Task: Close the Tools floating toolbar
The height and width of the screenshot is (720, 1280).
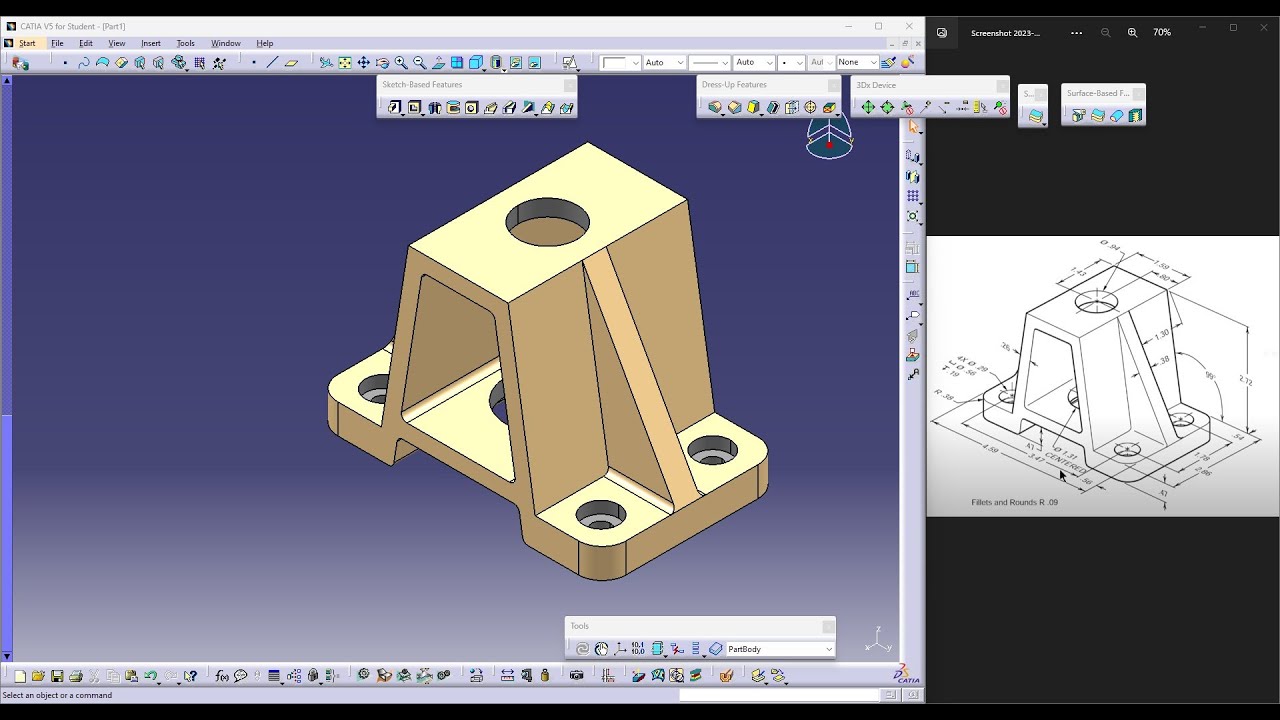Action: [828, 626]
